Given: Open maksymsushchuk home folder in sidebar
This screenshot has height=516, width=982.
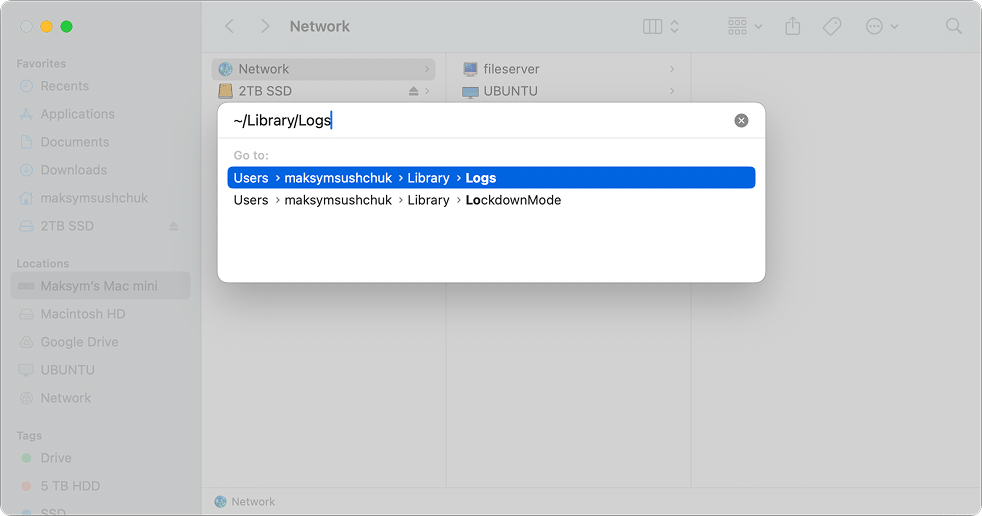Looking at the screenshot, I should (x=94, y=198).
